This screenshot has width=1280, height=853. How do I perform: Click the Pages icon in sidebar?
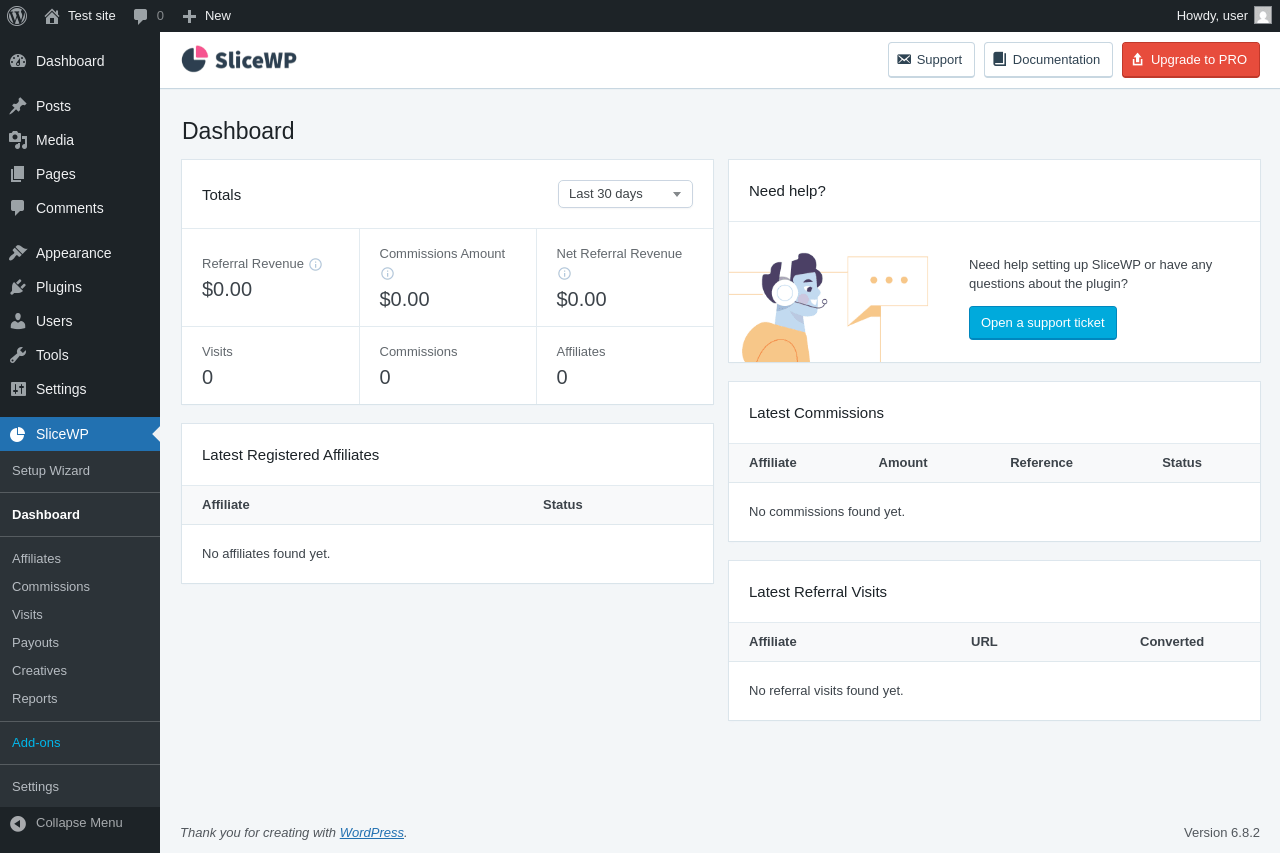(18, 174)
